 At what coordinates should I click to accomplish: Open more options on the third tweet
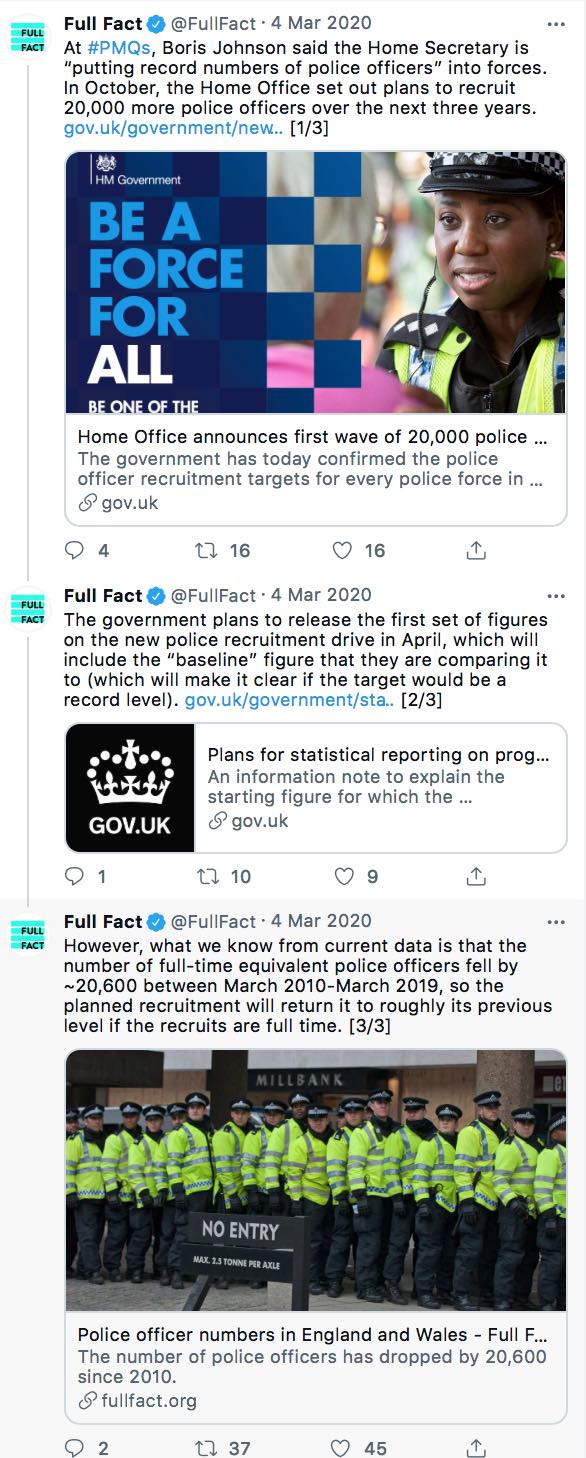(556, 921)
